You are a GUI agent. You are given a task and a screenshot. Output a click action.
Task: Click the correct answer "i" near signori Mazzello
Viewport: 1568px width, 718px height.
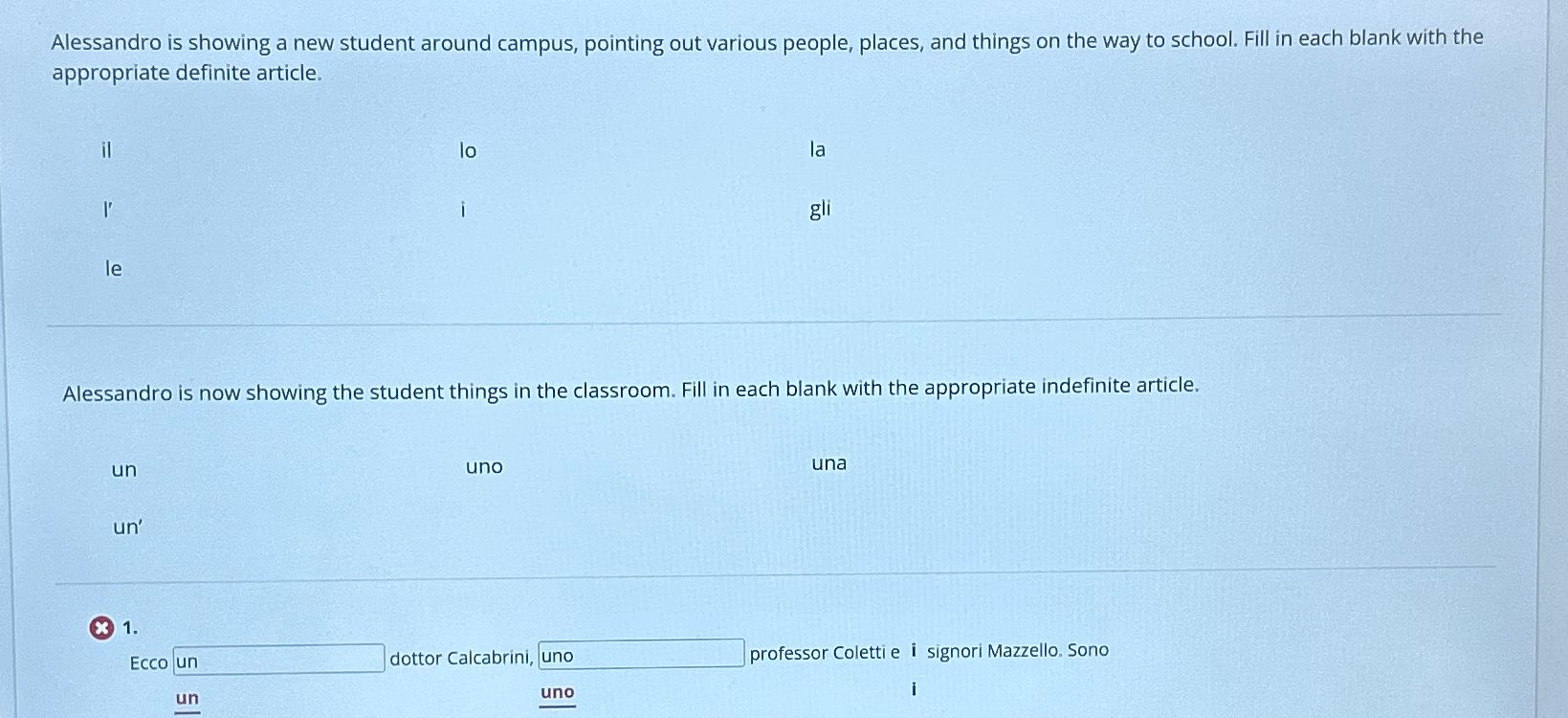914,687
